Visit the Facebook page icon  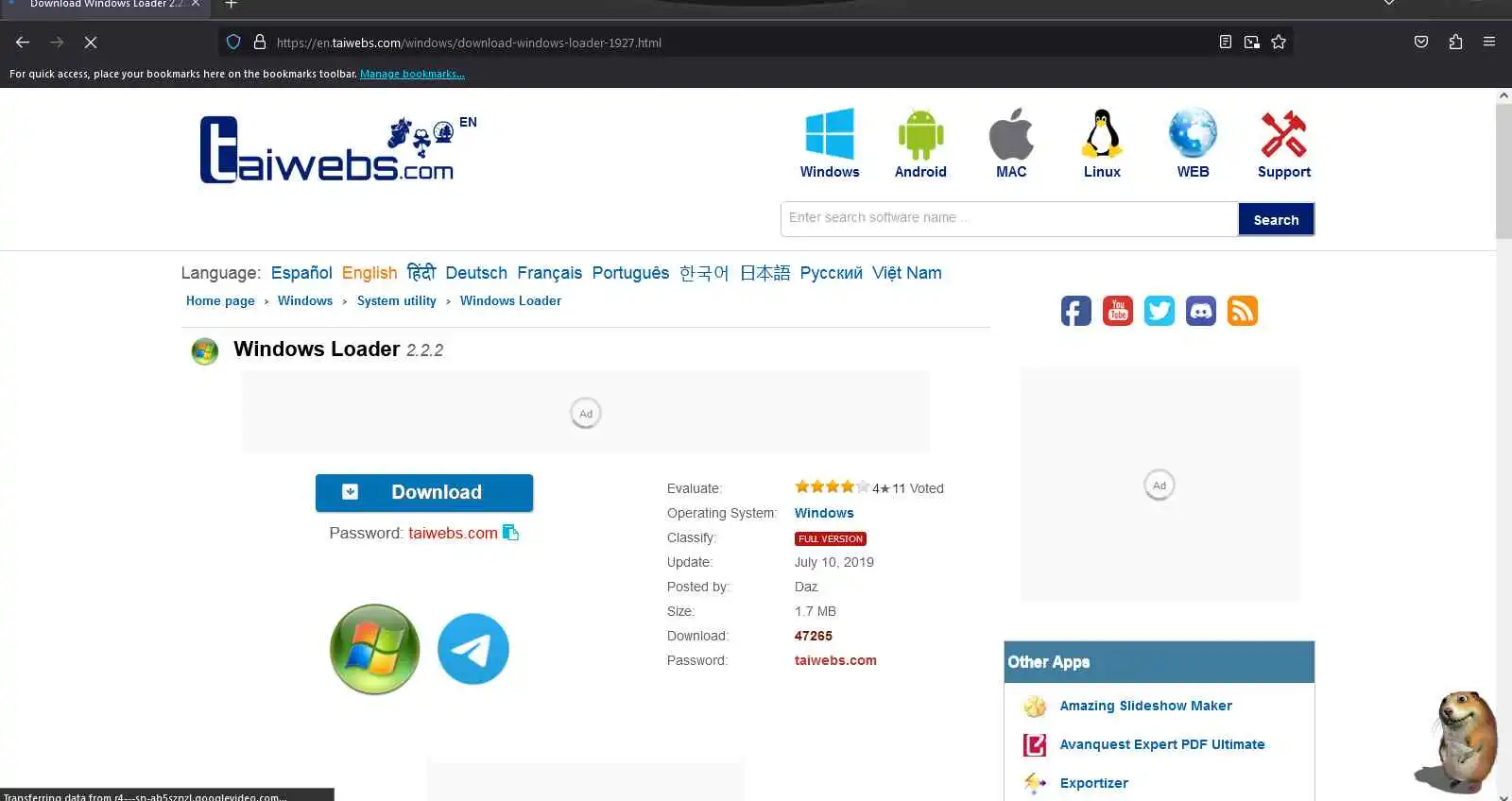pos(1076,311)
